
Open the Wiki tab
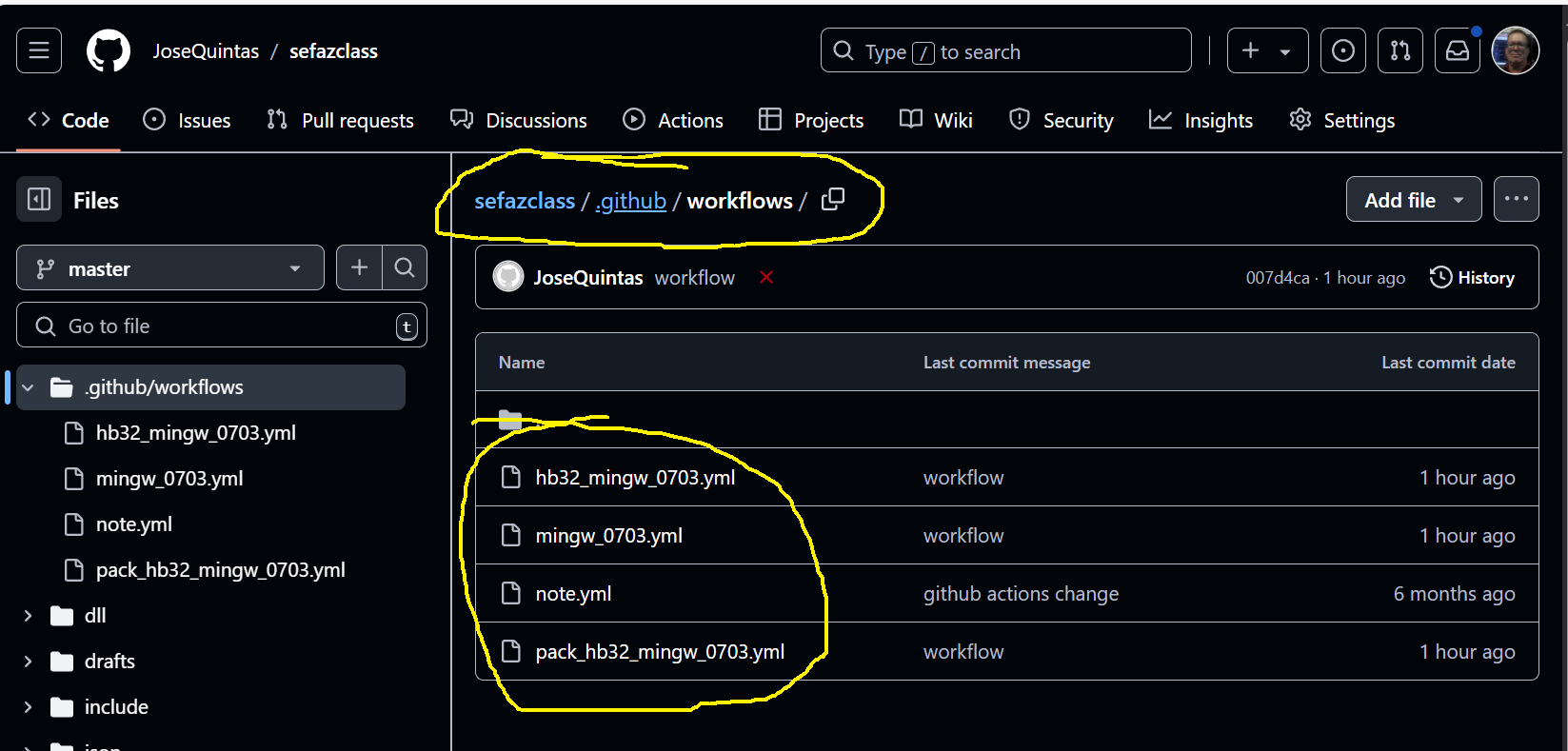point(936,120)
